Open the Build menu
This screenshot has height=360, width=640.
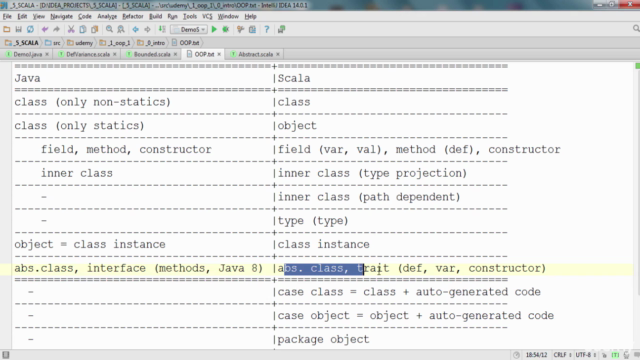[155, 16]
